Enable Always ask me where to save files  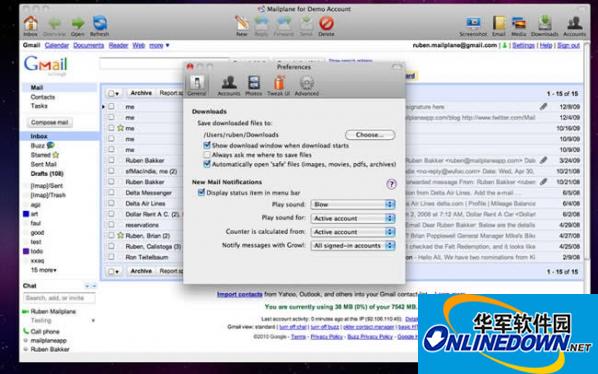[x=207, y=155]
